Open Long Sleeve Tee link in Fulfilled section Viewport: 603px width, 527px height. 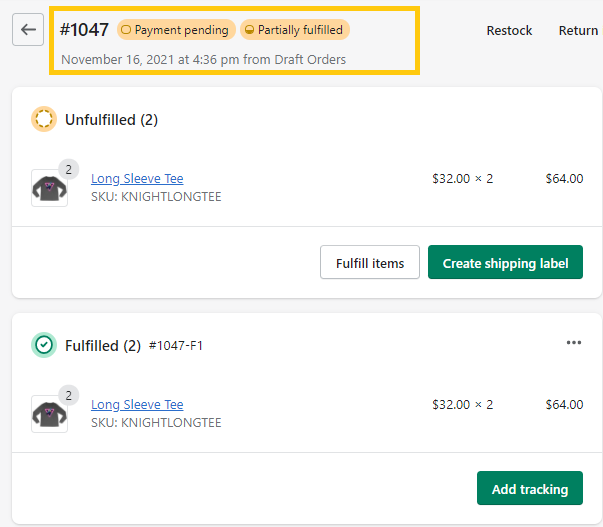(x=137, y=405)
